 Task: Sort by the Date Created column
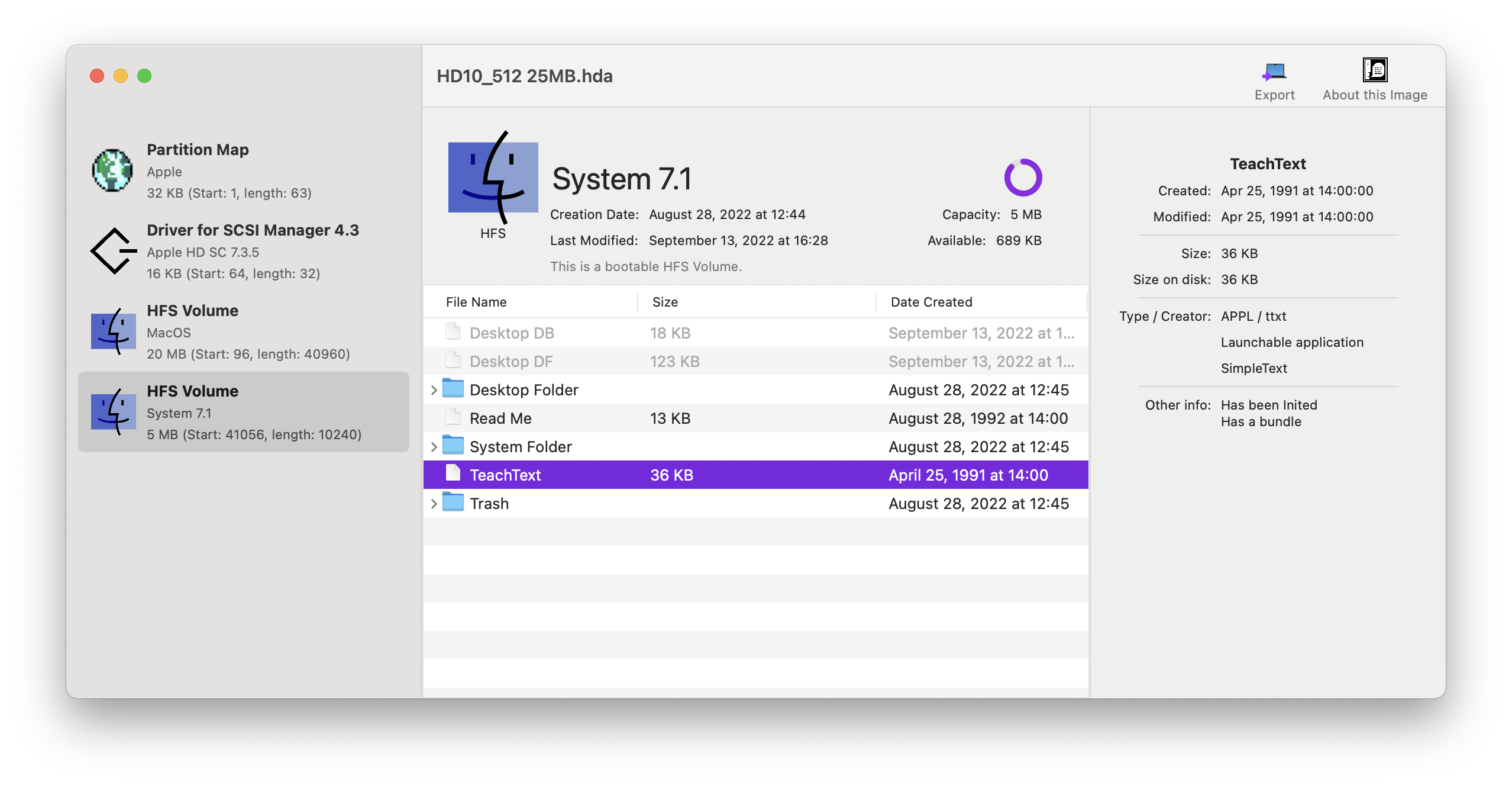[931, 302]
